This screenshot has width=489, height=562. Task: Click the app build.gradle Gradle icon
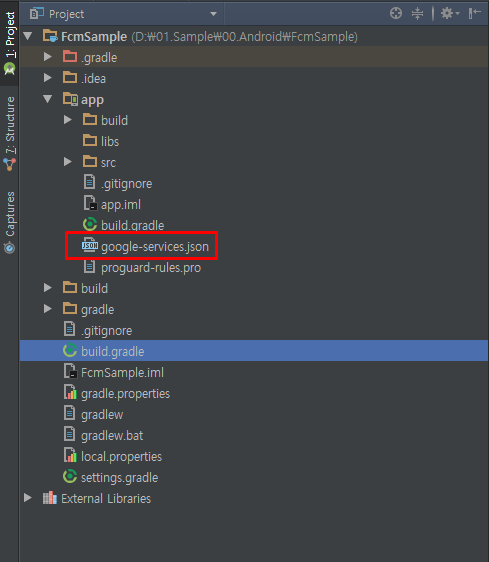90,224
